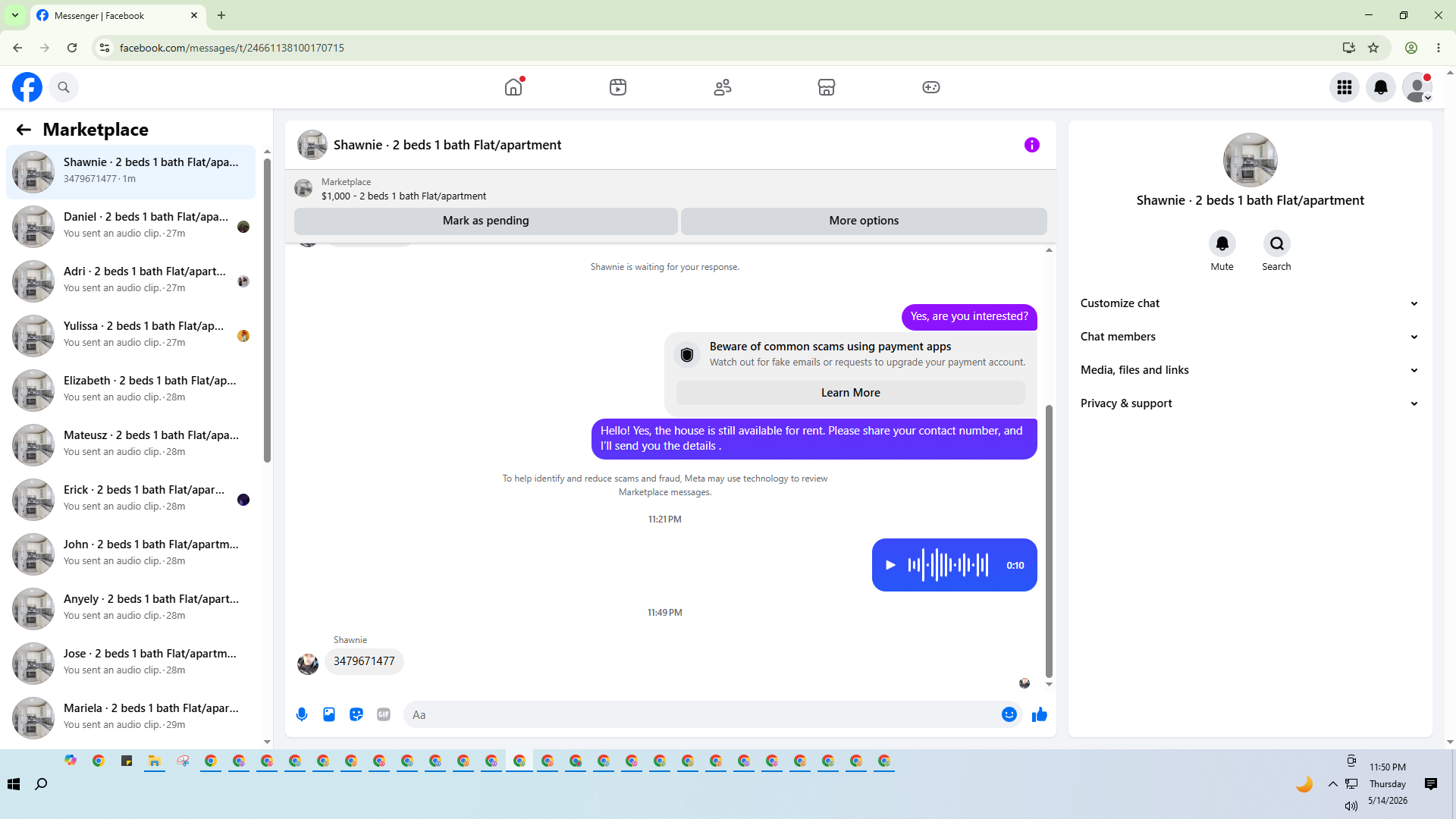1456x819 pixels.
Task: Open the $1,000 Marketplace listing link
Action: click(x=403, y=196)
